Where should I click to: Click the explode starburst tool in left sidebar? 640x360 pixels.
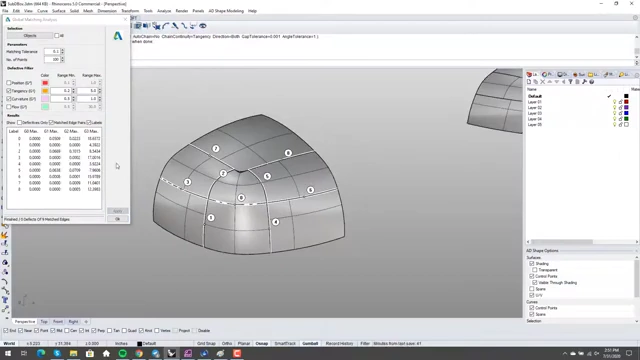[x=5, y=235]
